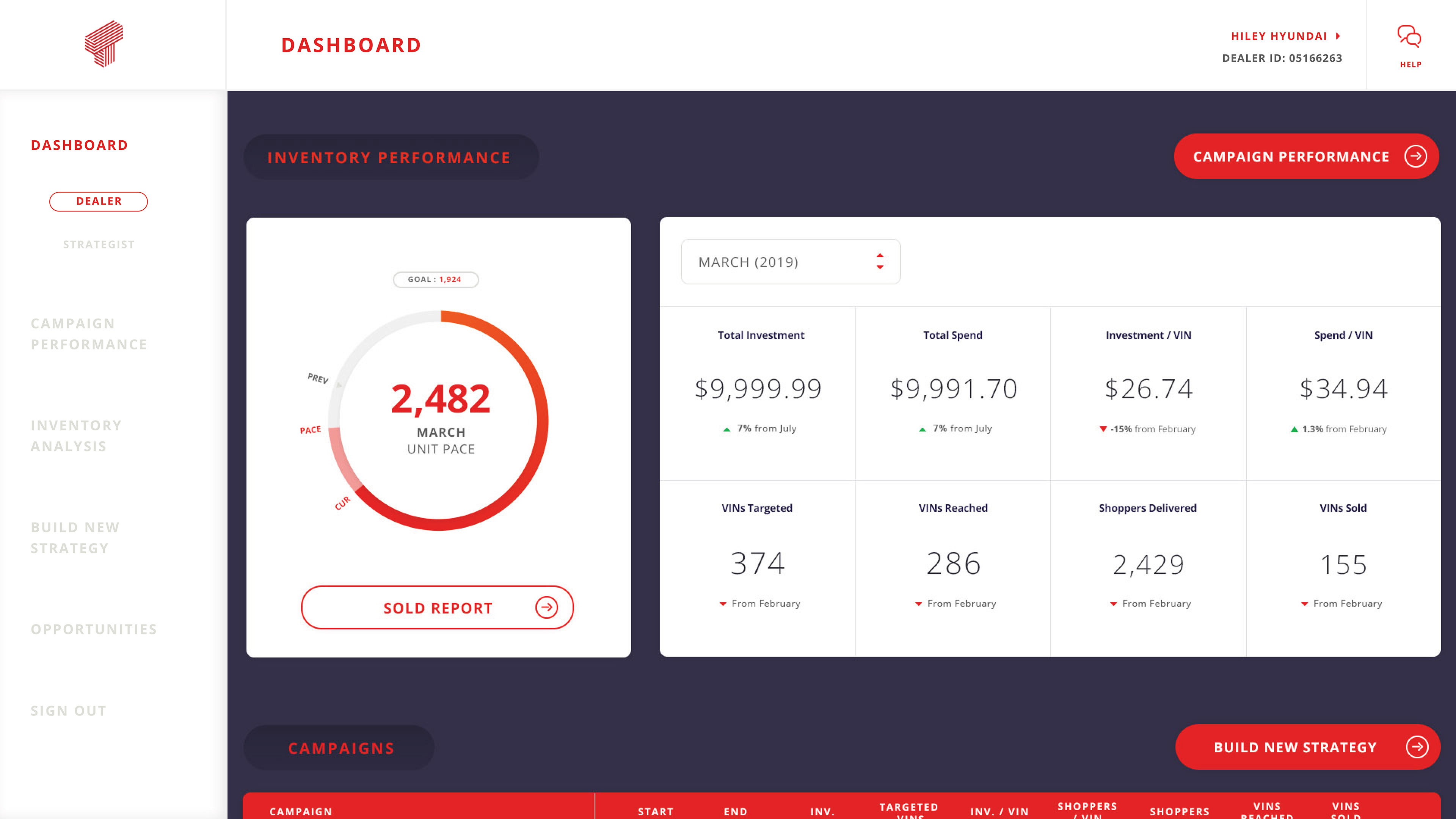Open Campaign Performance in sidebar
Viewport: 1456px width, 819px height.
(89, 334)
